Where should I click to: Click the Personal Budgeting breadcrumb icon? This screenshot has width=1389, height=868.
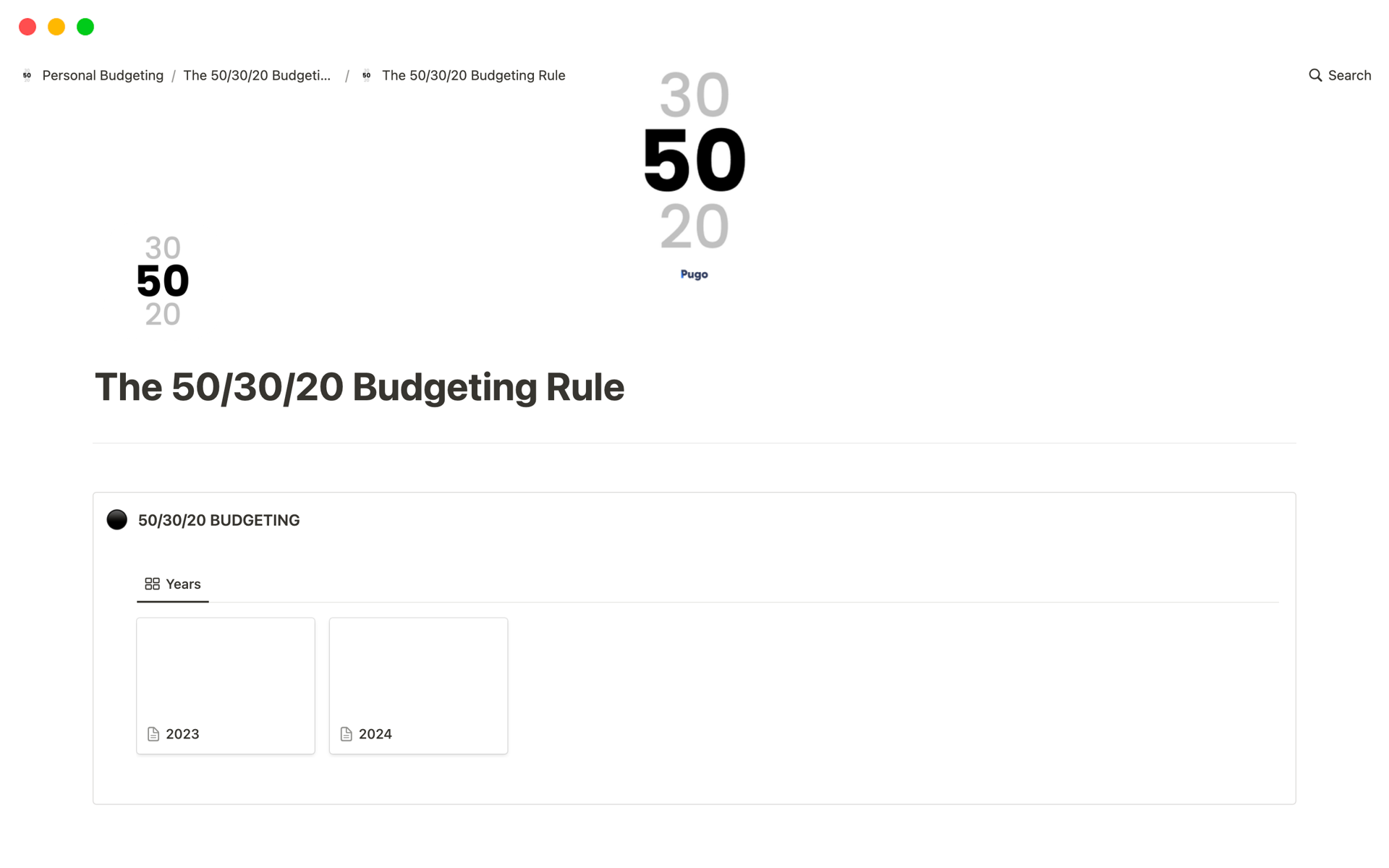click(27, 75)
